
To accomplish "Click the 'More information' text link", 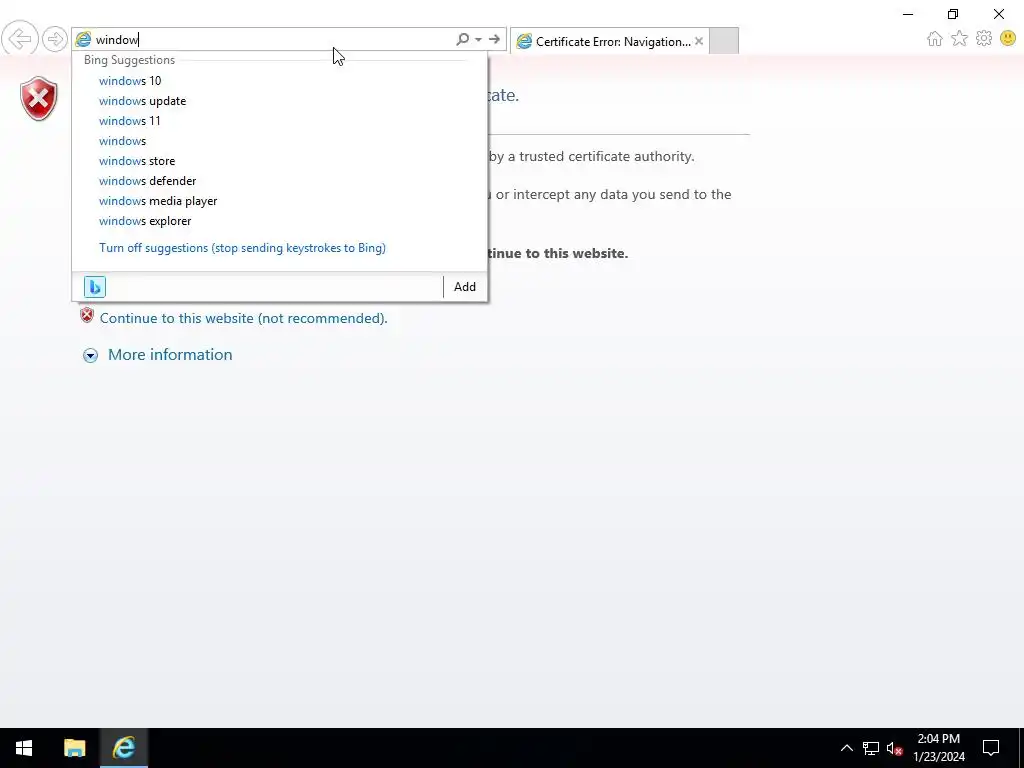I will tap(170, 355).
